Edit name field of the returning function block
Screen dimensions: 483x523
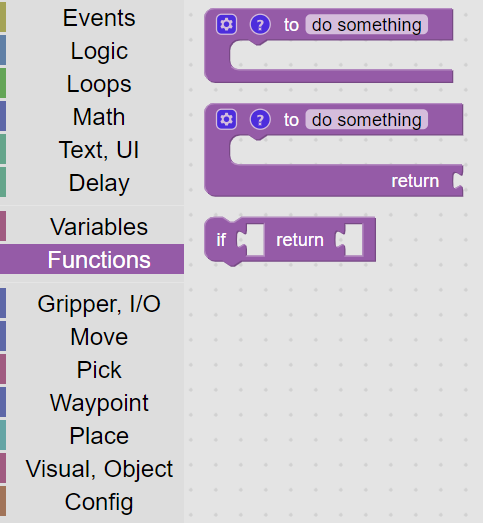(367, 119)
